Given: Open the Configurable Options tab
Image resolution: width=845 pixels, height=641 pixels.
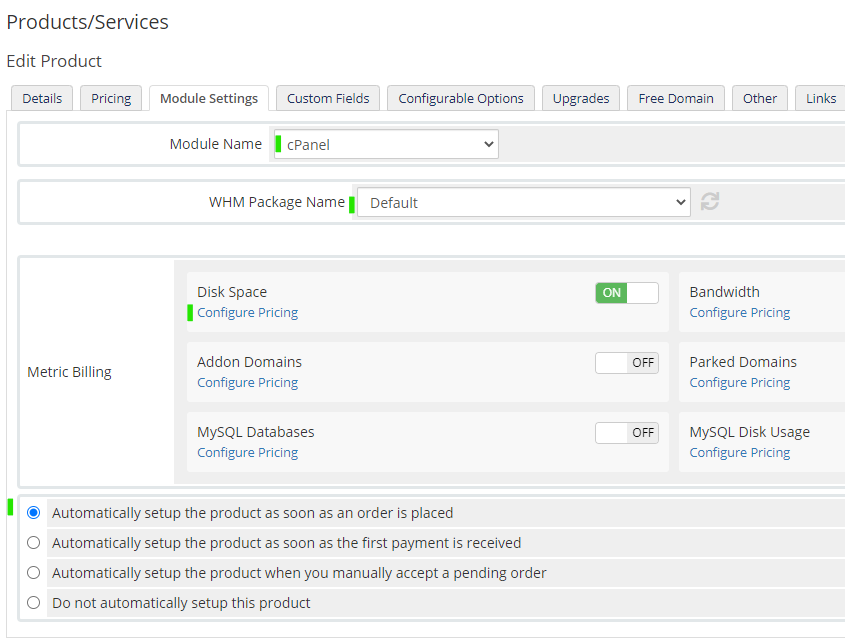Looking at the screenshot, I should (461, 98).
